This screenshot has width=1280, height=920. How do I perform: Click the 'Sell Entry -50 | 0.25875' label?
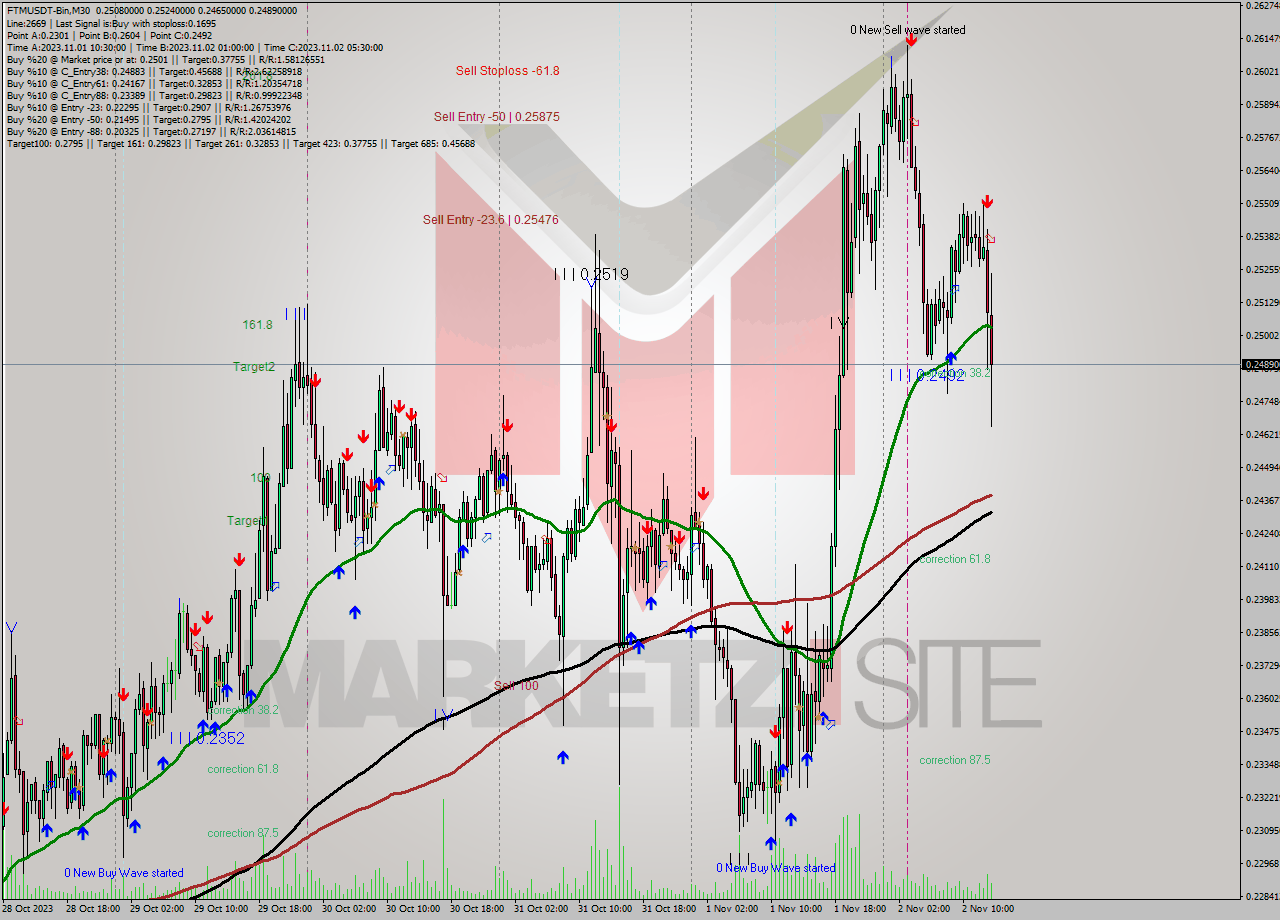pos(496,117)
